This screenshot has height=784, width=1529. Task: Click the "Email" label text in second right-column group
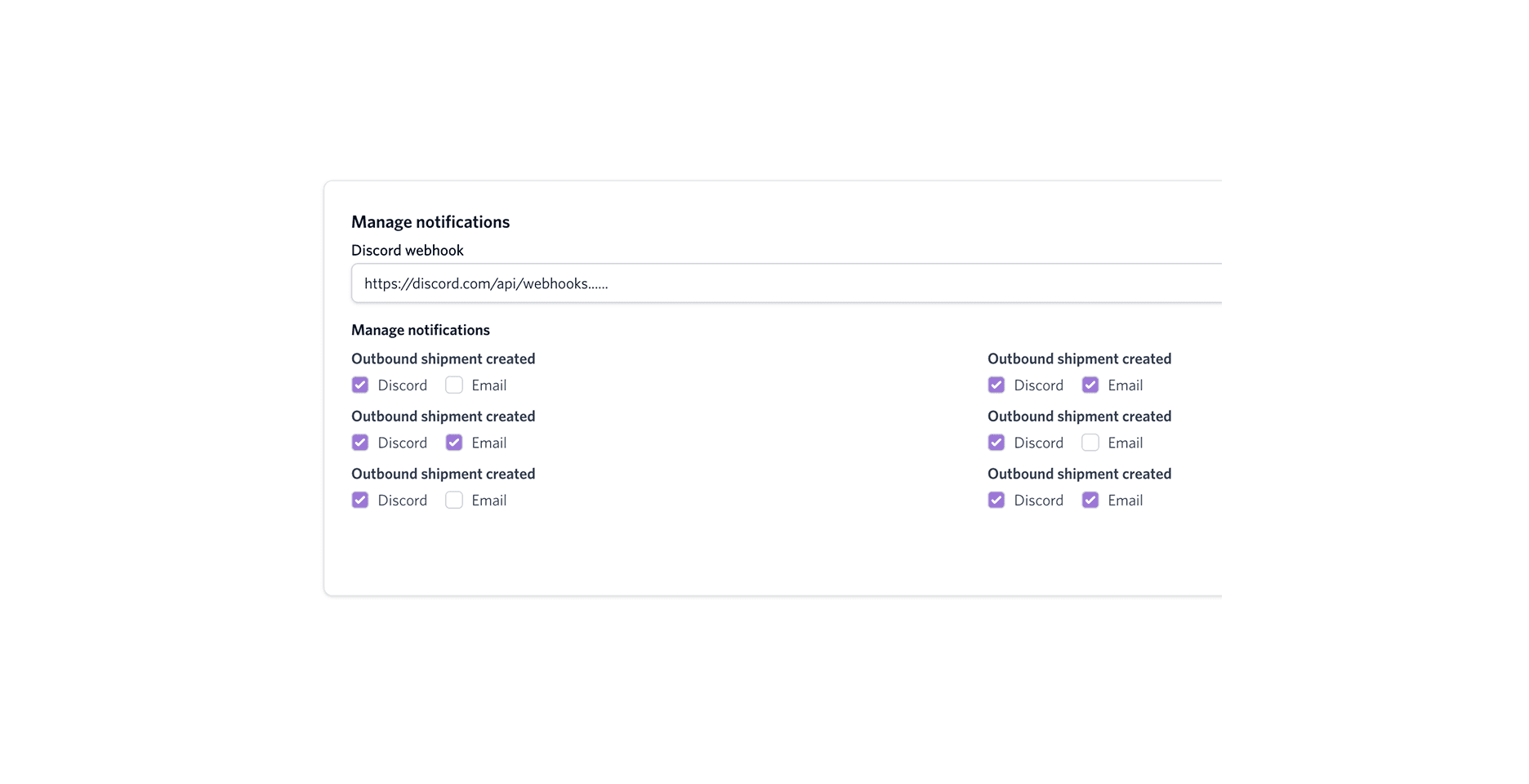pos(1125,443)
